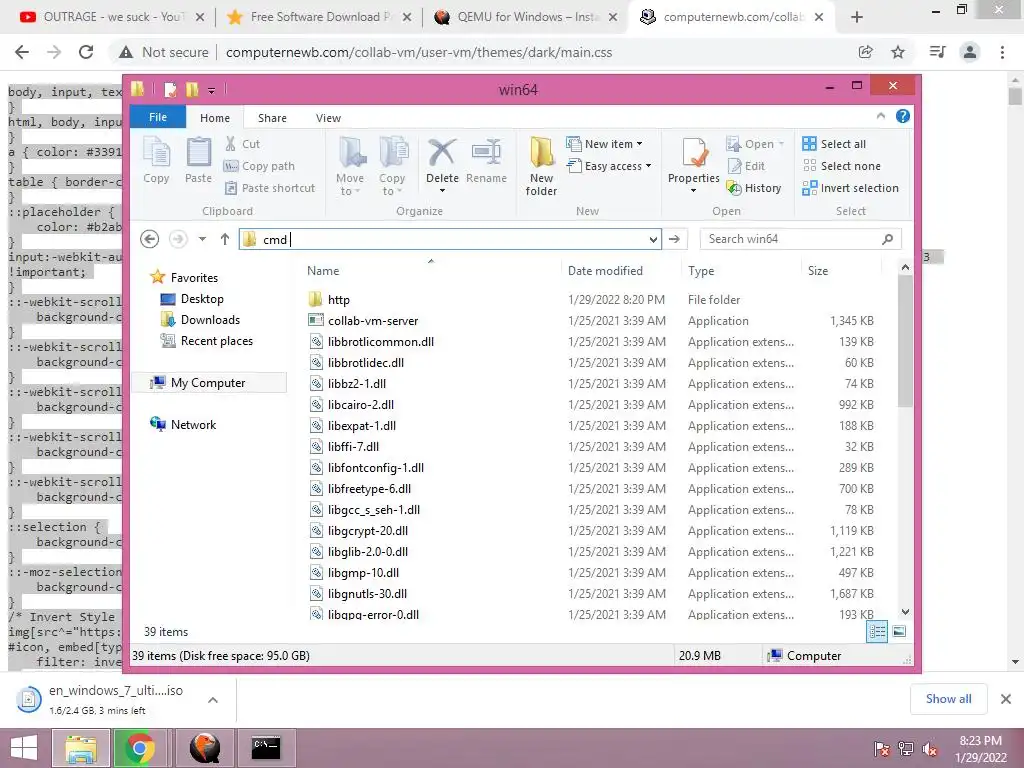Screen dimensions: 1024x768
Task: Click the taskbar volume icon
Action: [x=930, y=749]
